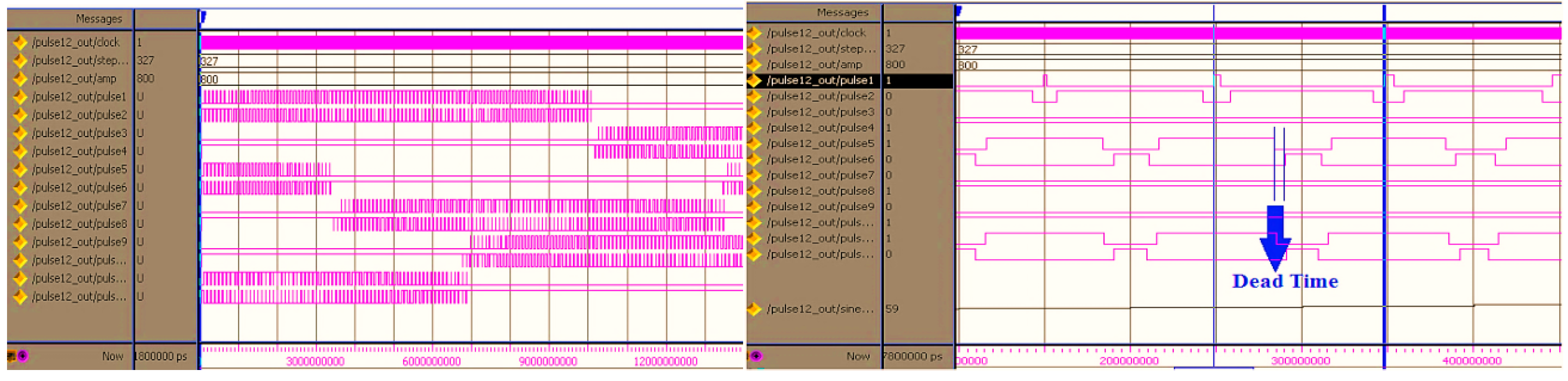This screenshot has width=1568, height=381.
Task: Click diamond icon beside pulse9 in right window
Action: (755, 207)
